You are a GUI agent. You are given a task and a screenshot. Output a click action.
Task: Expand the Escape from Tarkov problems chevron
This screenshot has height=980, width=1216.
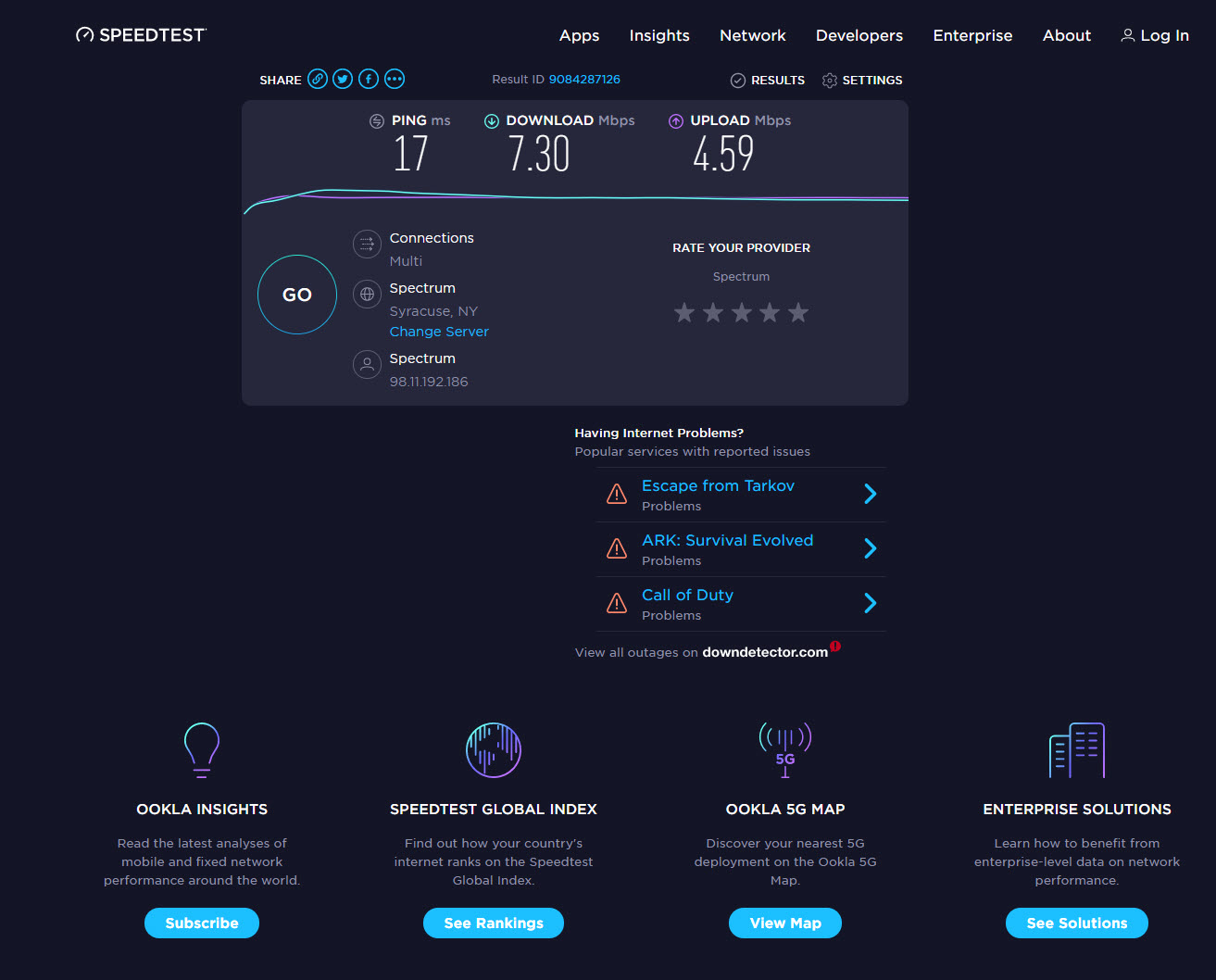pos(870,494)
